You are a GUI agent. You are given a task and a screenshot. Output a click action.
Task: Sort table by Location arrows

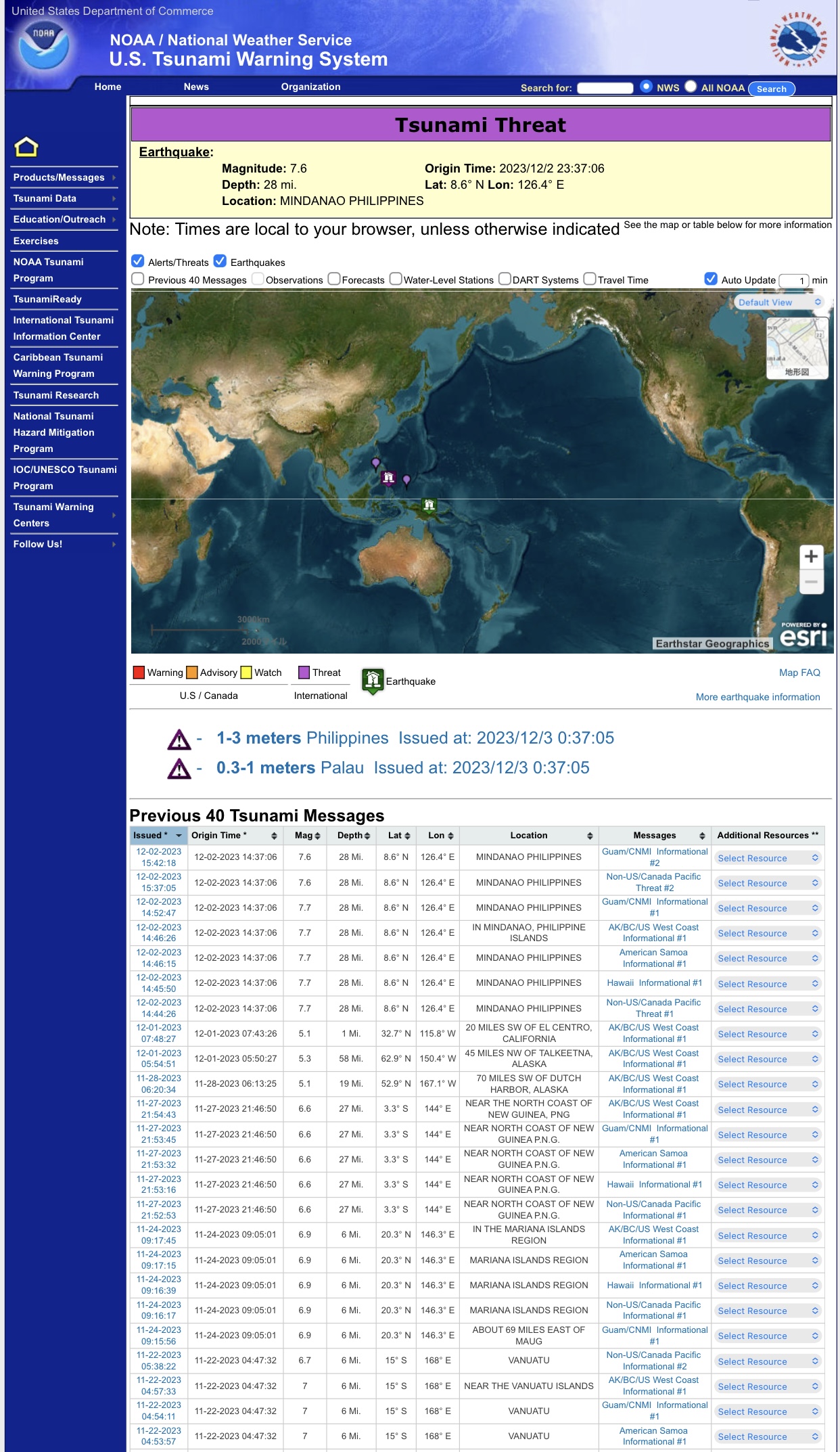tap(590, 836)
